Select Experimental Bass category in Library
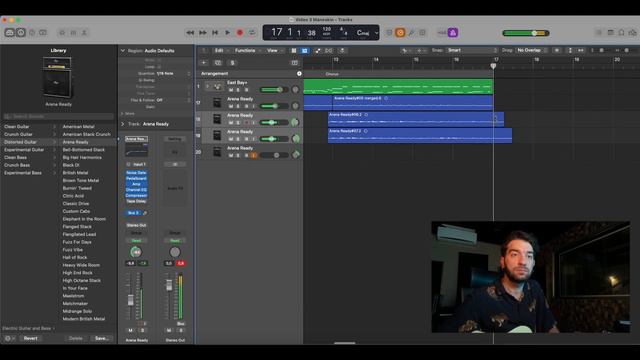The image size is (640, 360). pyautogui.click(x=23, y=173)
